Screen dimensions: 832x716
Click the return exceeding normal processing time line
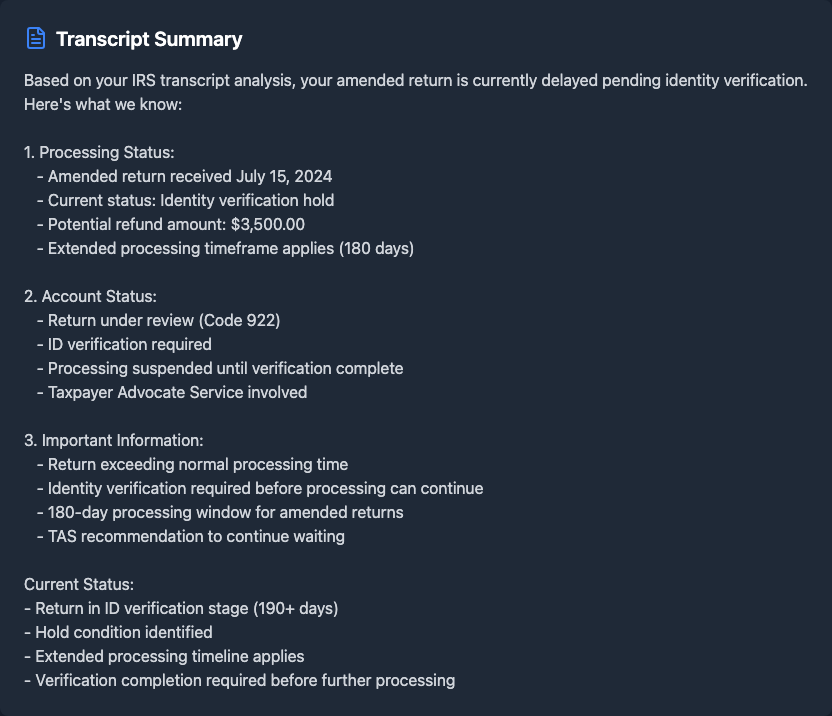coord(198,464)
